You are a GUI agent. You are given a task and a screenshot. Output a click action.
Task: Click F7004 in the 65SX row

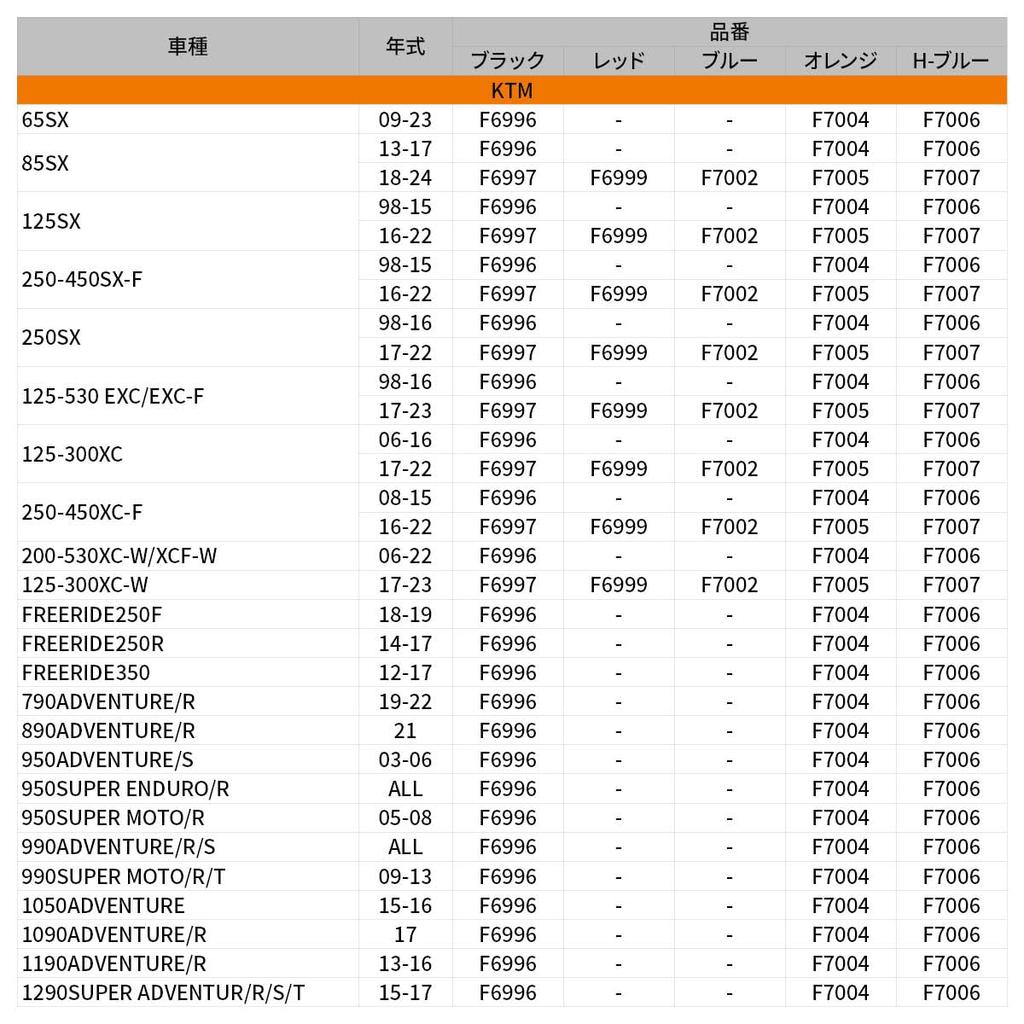pos(840,120)
